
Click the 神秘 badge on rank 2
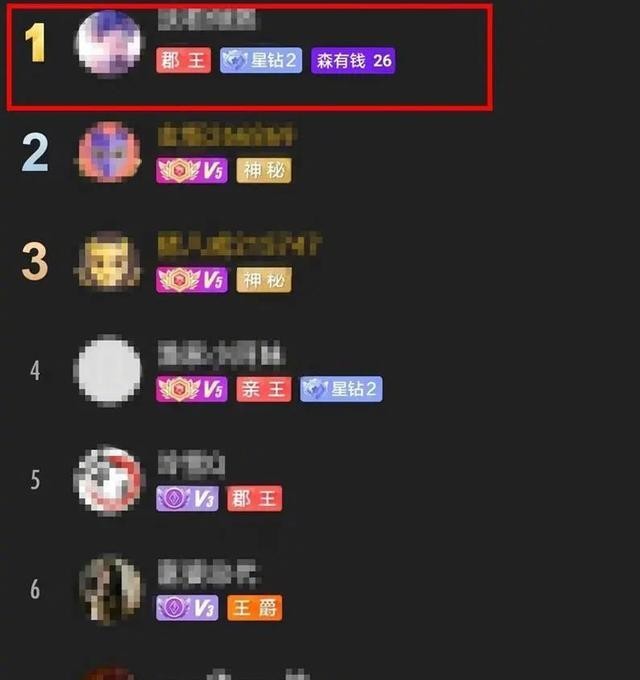point(264,170)
